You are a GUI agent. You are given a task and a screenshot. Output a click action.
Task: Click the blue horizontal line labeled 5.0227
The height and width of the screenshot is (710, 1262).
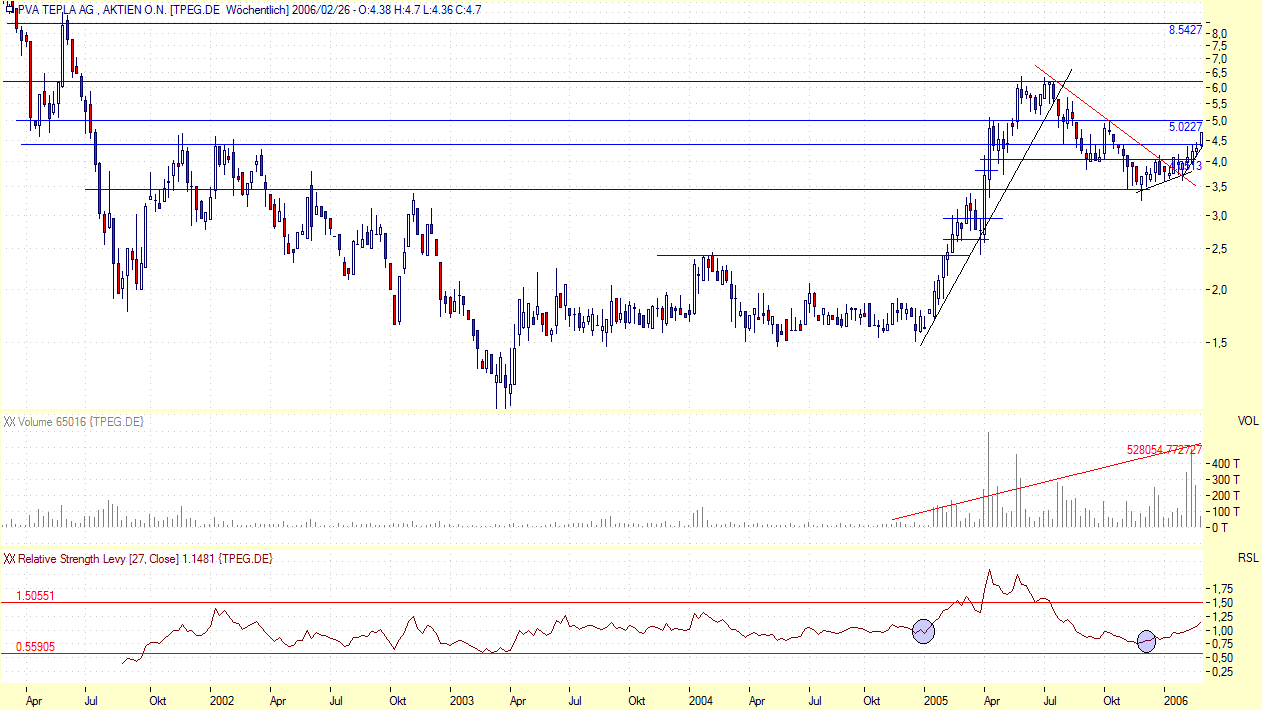tap(600, 119)
